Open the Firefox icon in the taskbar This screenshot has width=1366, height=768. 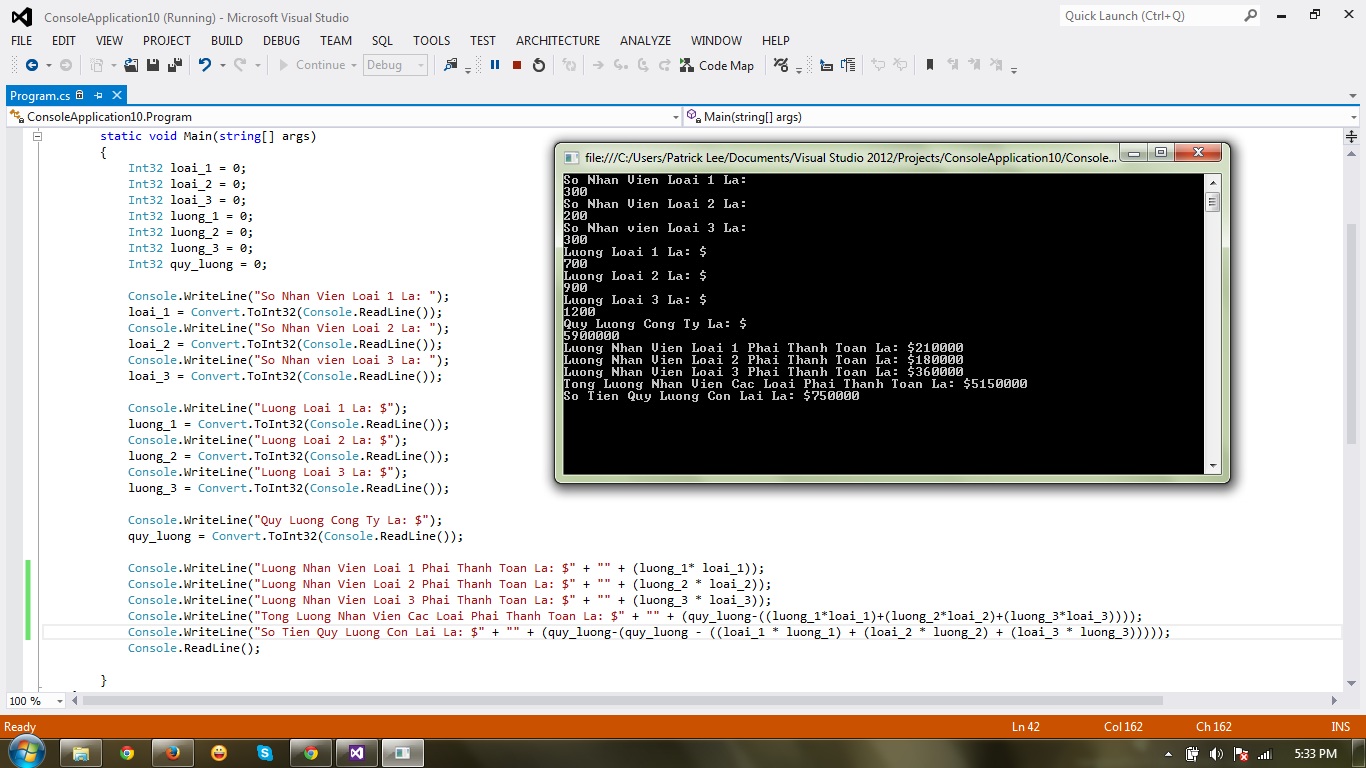(173, 753)
